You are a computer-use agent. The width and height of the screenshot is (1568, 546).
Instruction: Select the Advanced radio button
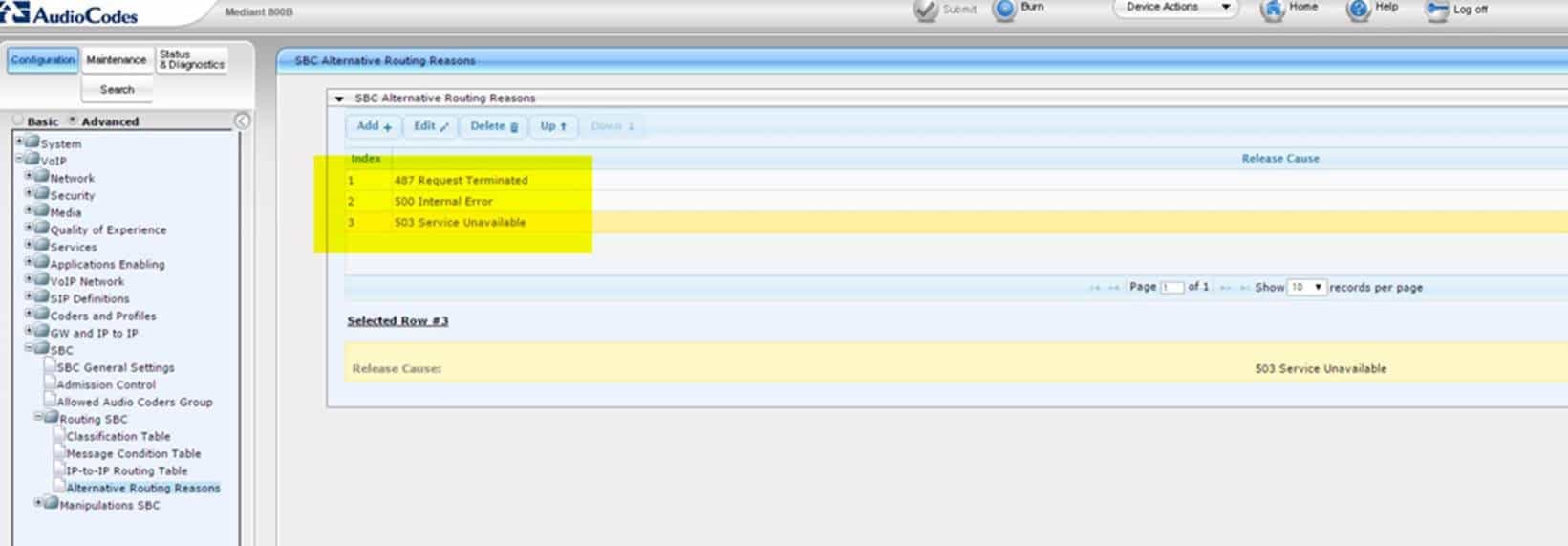pos(73,120)
